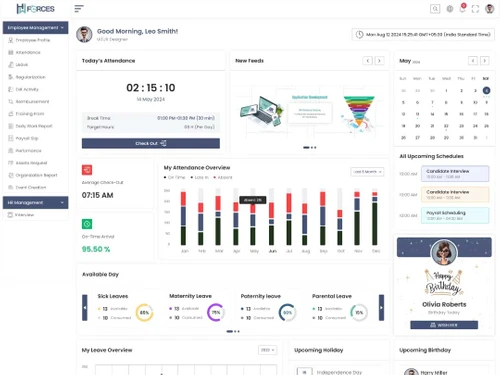Click Leo Smith's profile photo in greeting

[x=84, y=34]
